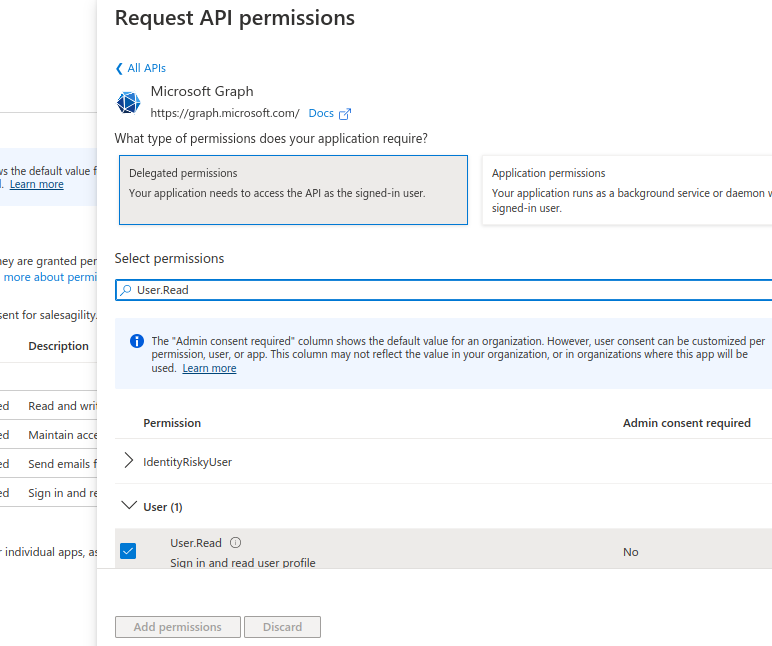Click the 'Read and wri' row in background table

pyautogui.click(x=48, y=406)
